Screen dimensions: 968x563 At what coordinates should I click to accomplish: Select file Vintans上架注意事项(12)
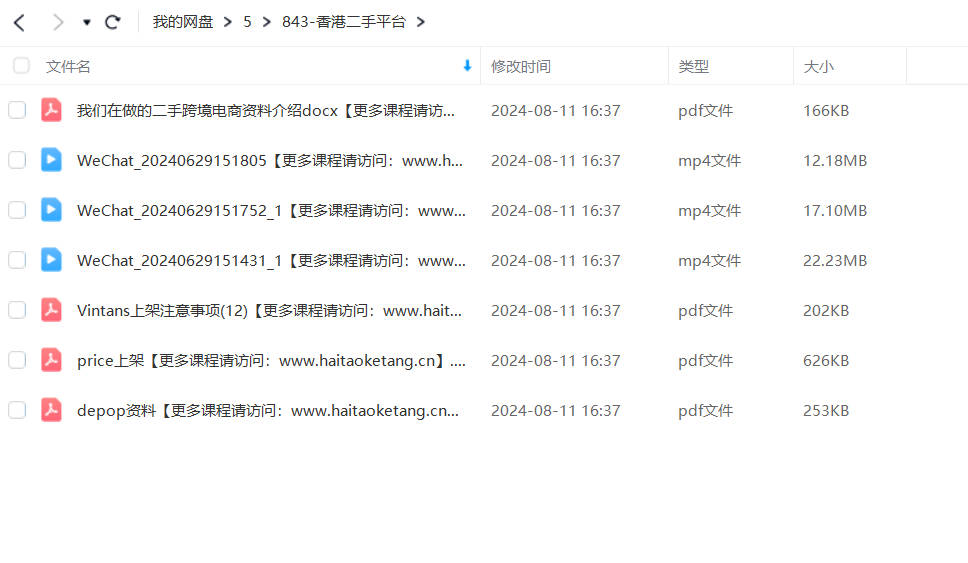tap(269, 311)
